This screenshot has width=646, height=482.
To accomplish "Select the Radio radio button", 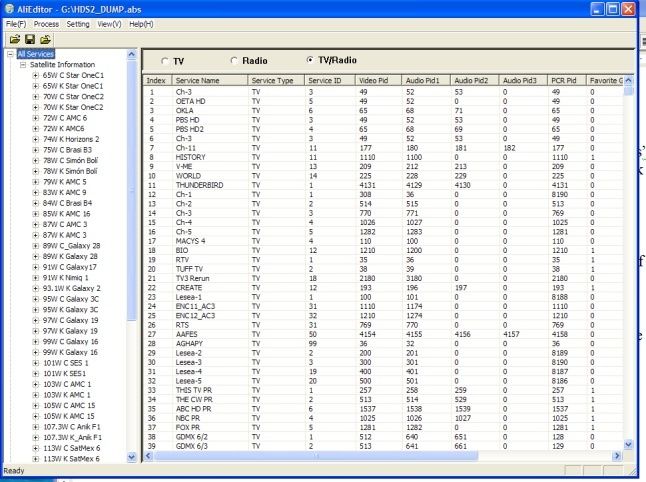I will [234, 61].
